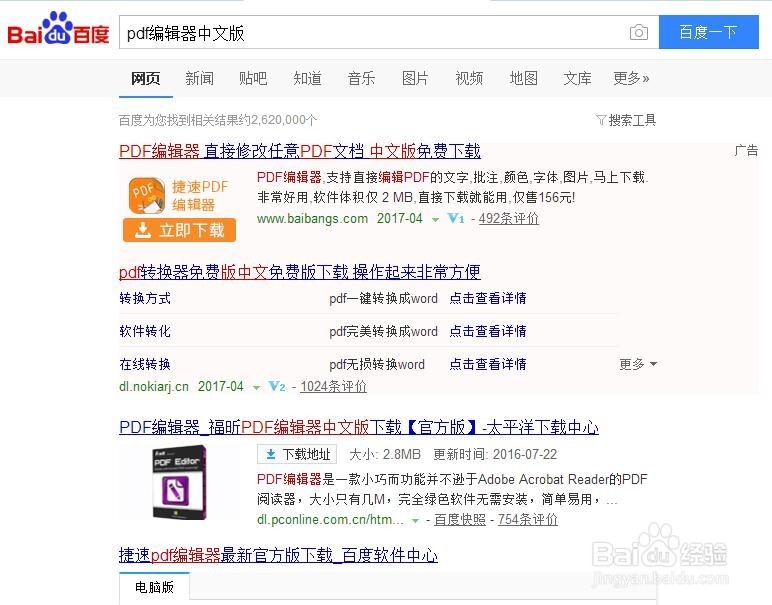Open 福昕PDF编辑器中文版下载 太平洋下载中心 result

tap(359, 427)
